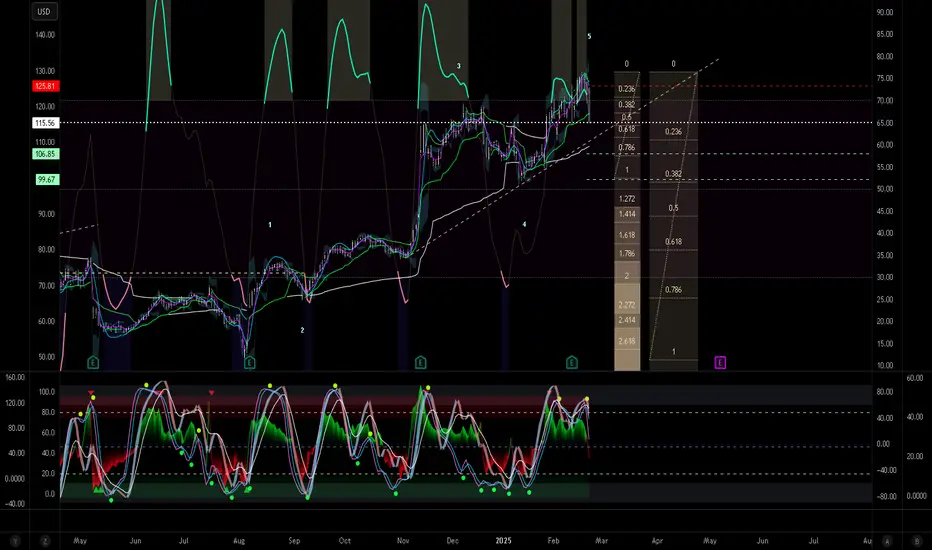Click the round B button in bottom bar
This screenshot has height=550, width=932.
(x=917, y=541)
